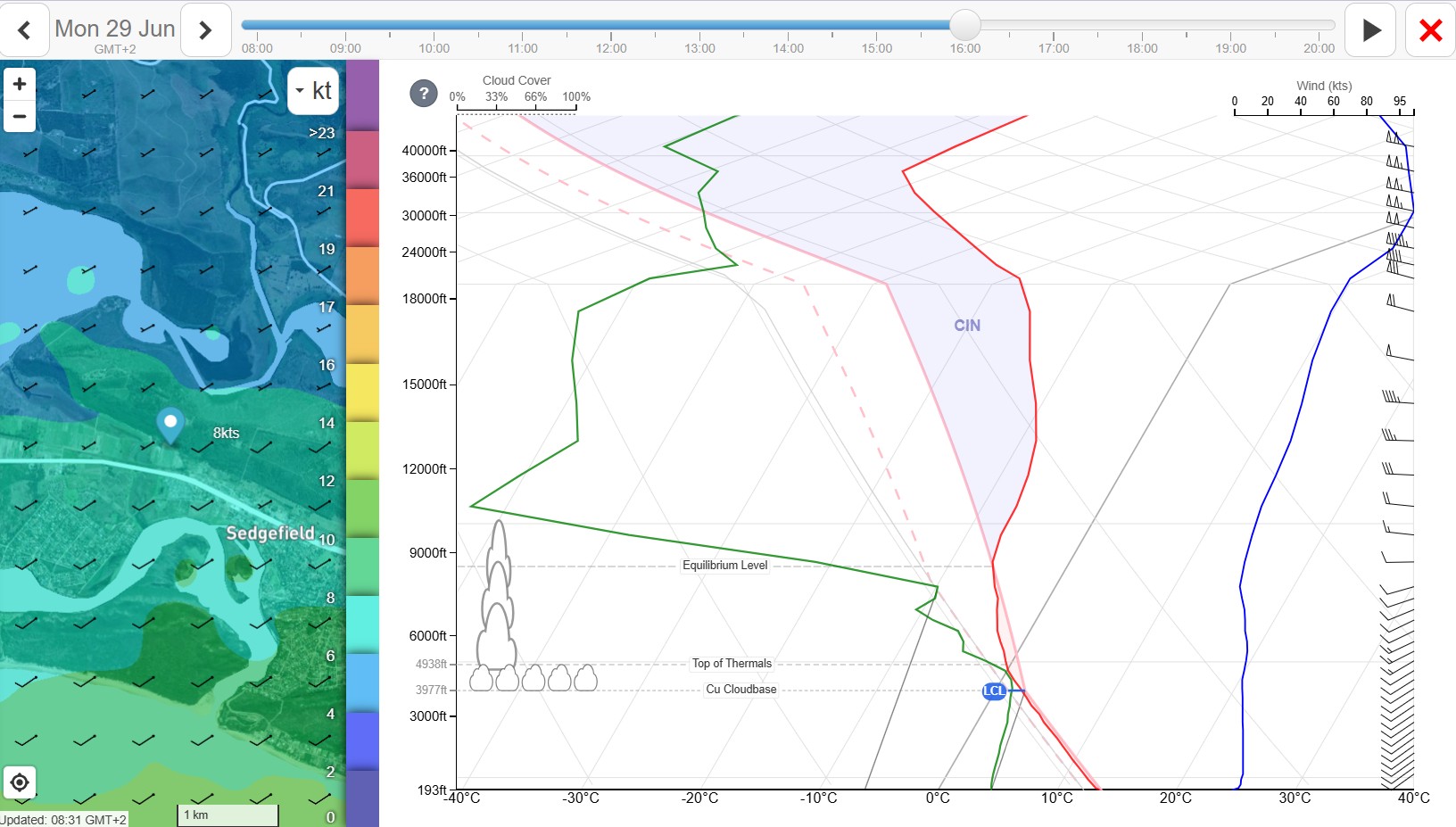Image resolution: width=1456 pixels, height=827 pixels.
Task: Open the sounding help question icon
Action: [x=424, y=93]
